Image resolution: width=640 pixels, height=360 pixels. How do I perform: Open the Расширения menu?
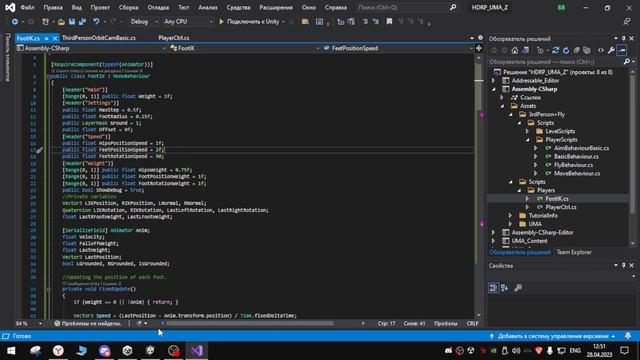276,7
